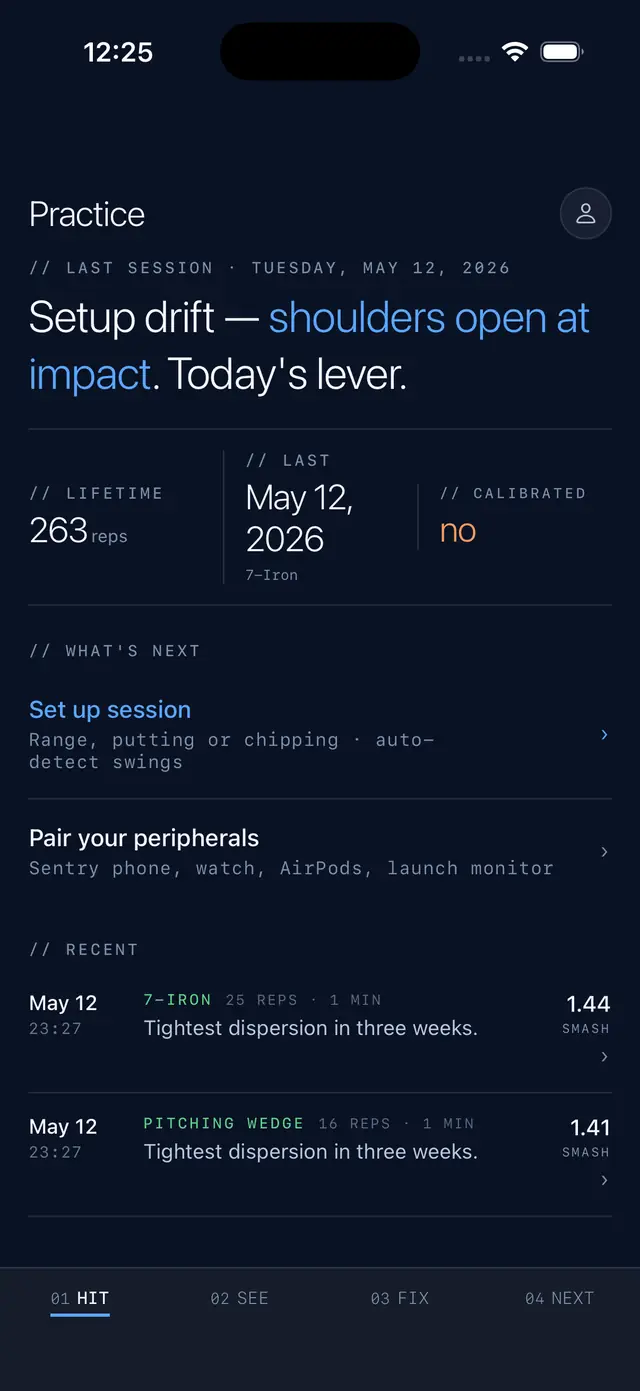Select the 01 HIT tab
The height and width of the screenshot is (1391, 640).
click(80, 1298)
